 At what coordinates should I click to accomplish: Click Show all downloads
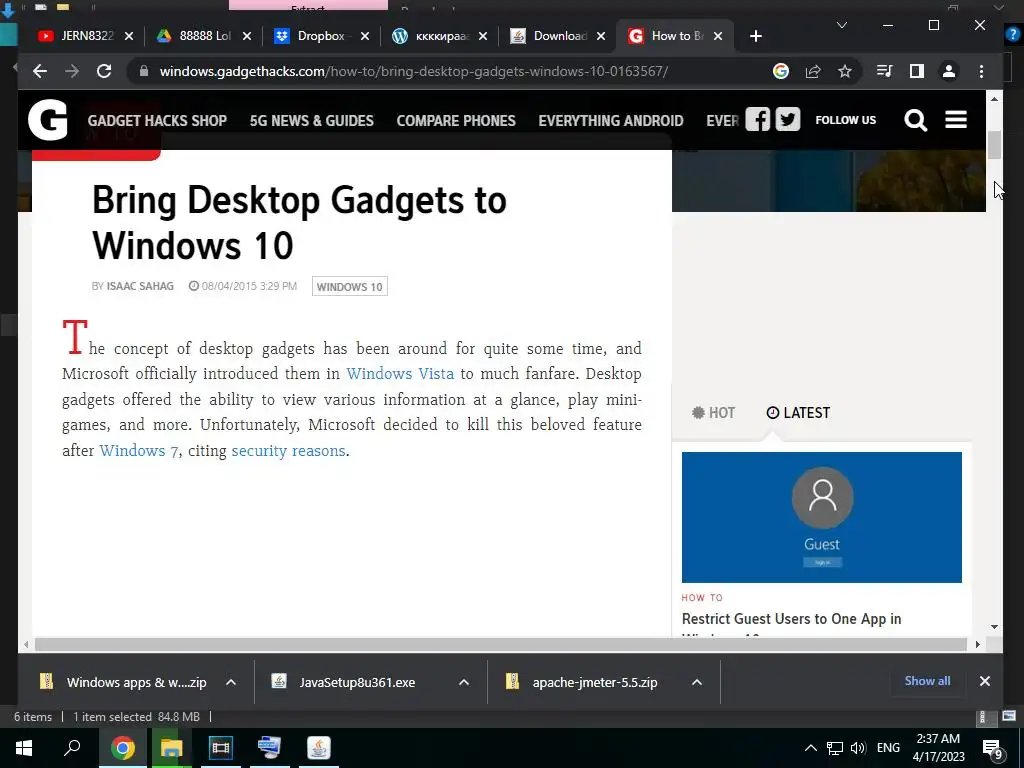pos(927,681)
